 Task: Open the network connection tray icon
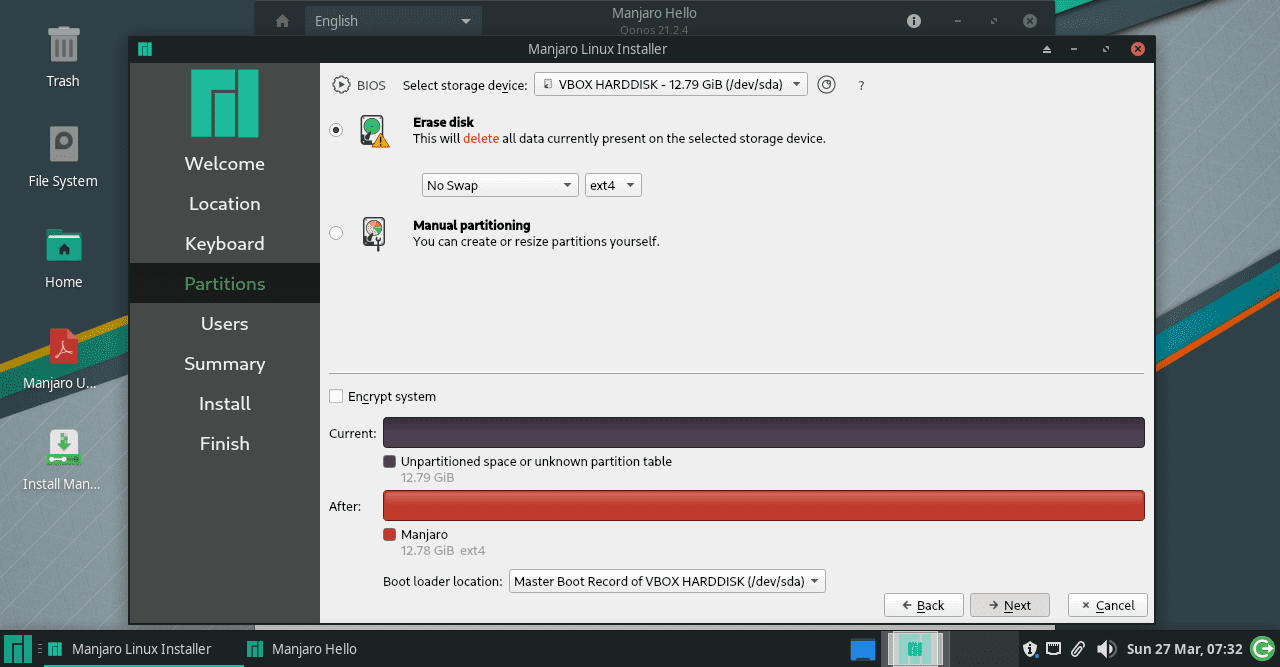(x=1054, y=649)
